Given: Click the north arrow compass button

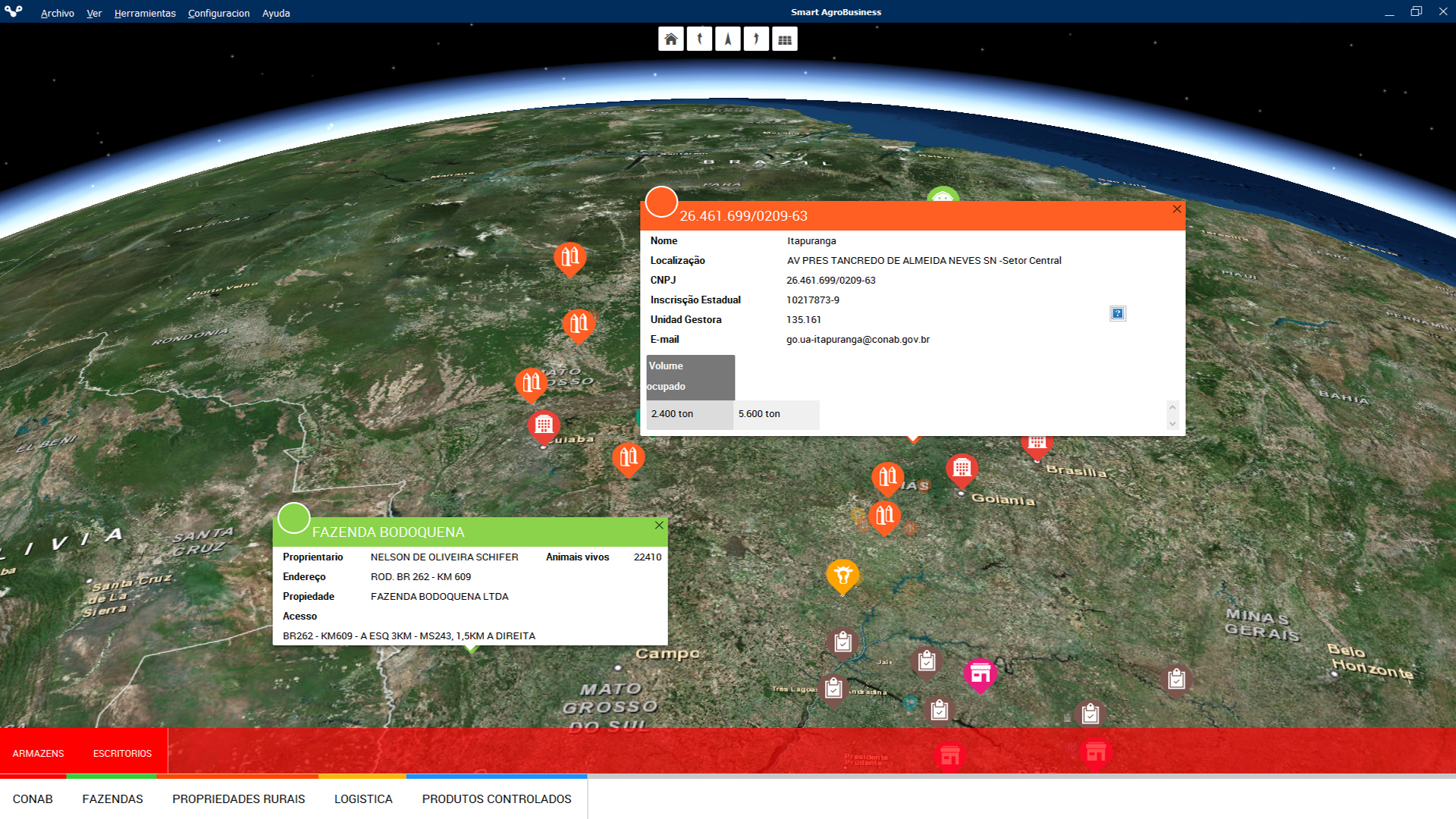Looking at the screenshot, I should [728, 39].
